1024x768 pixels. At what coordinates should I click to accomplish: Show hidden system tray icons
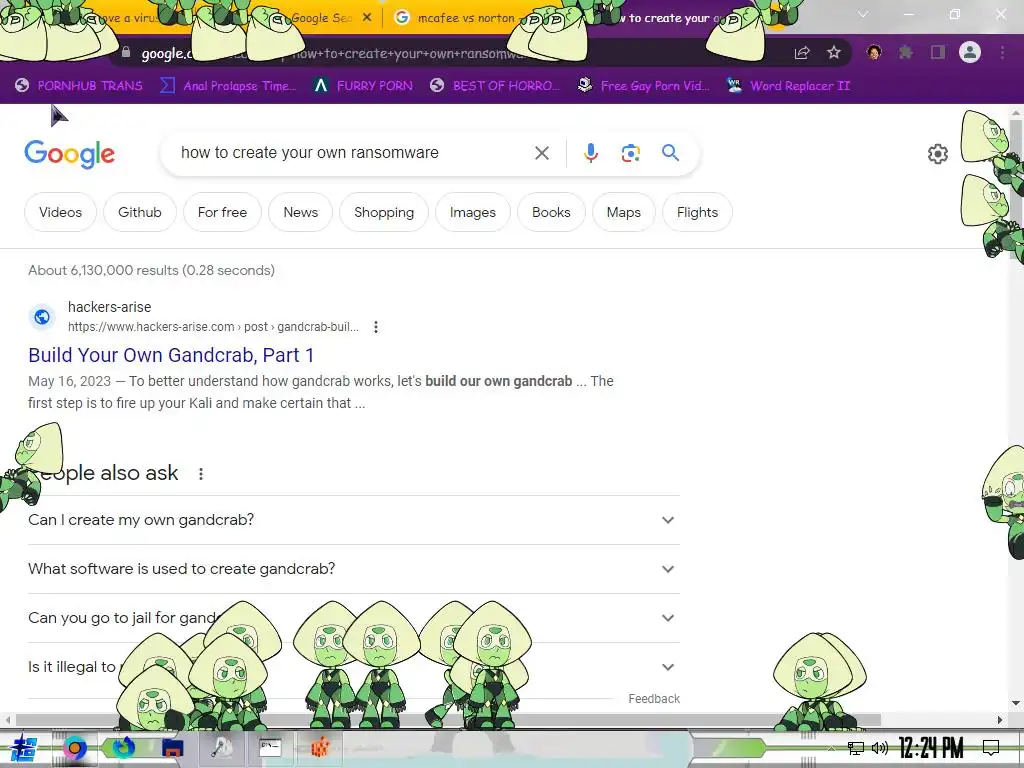[831, 748]
